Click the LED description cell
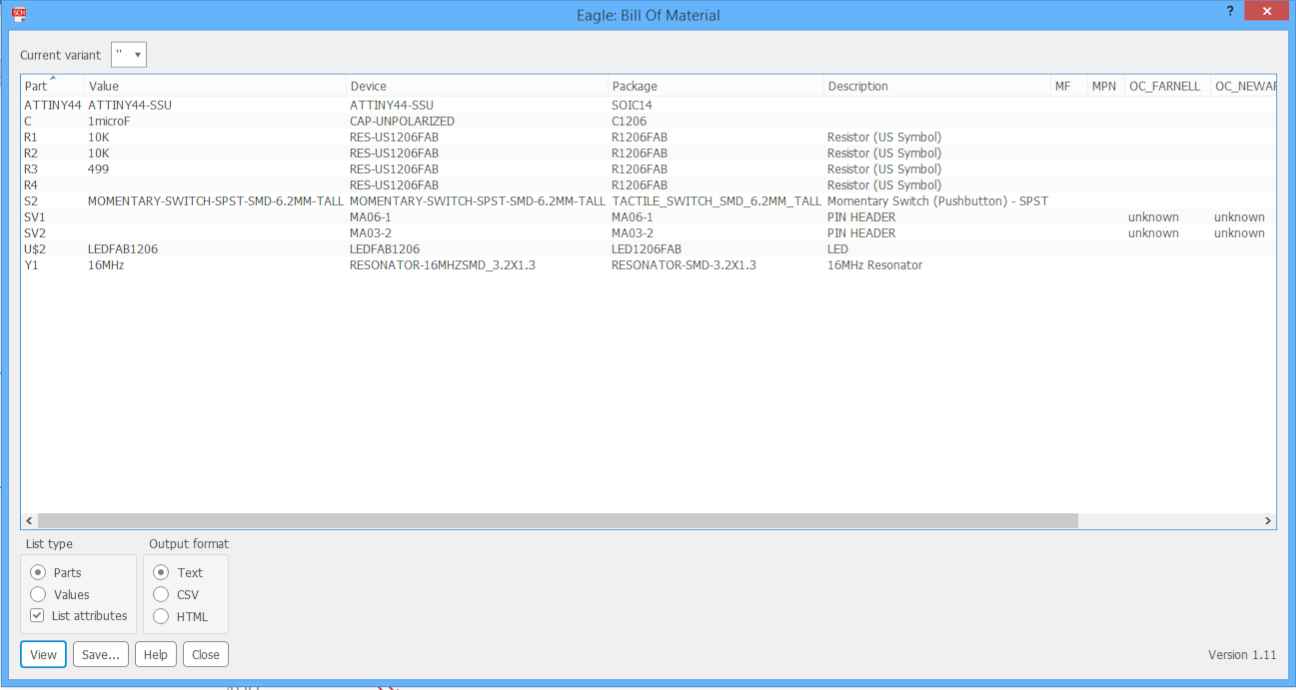This screenshot has height=690, width=1296. click(837, 249)
